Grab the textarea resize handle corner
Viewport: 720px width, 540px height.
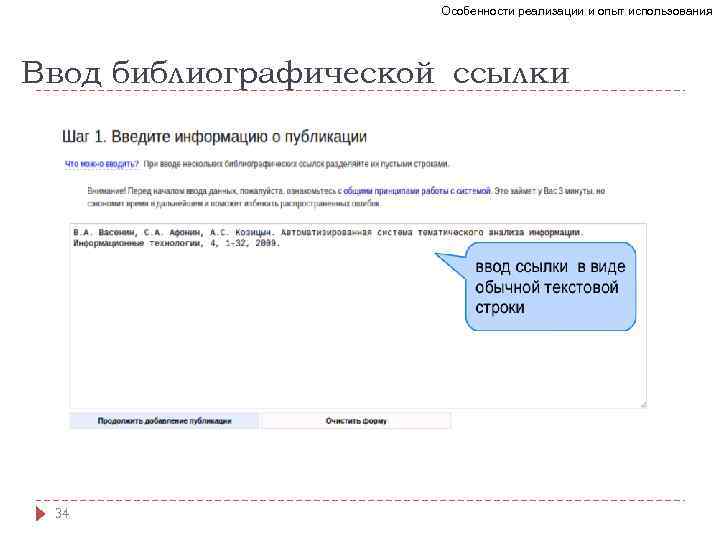pos(643,405)
